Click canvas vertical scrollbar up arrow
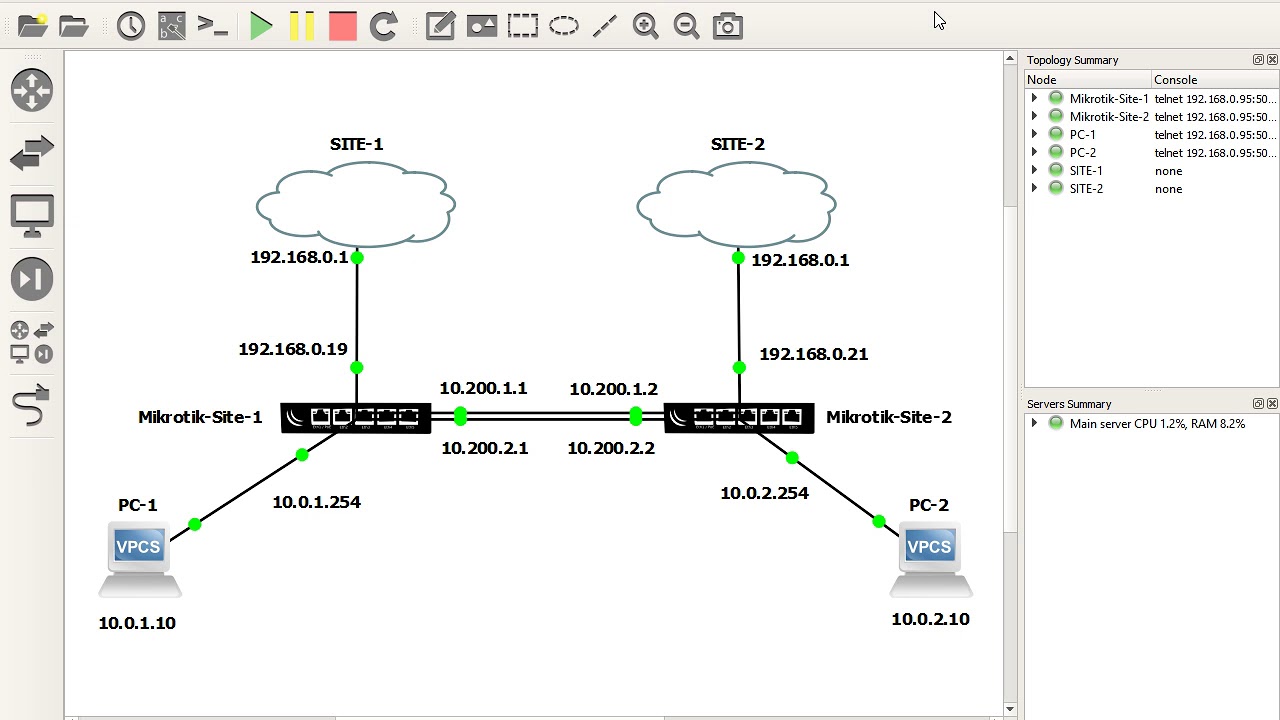 [x=1010, y=60]
